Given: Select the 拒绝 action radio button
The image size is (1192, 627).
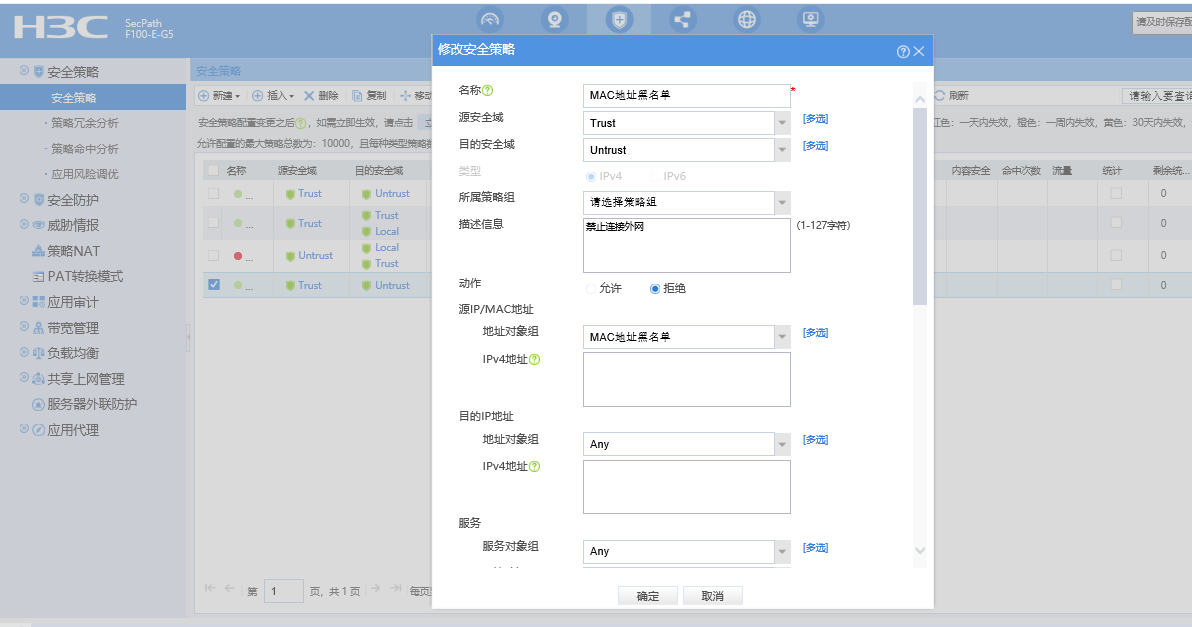Looking at the screenshot, I should [655, 289].
